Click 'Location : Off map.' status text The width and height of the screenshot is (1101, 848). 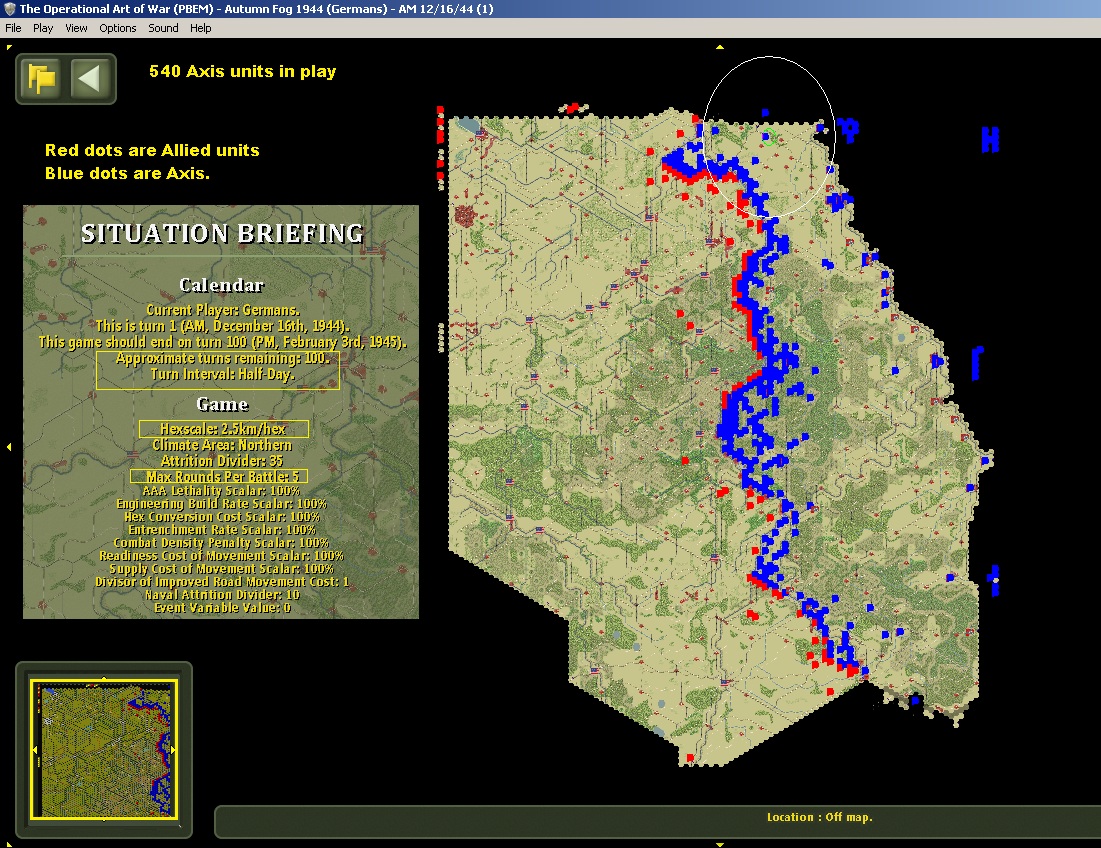tap(819, 817)
